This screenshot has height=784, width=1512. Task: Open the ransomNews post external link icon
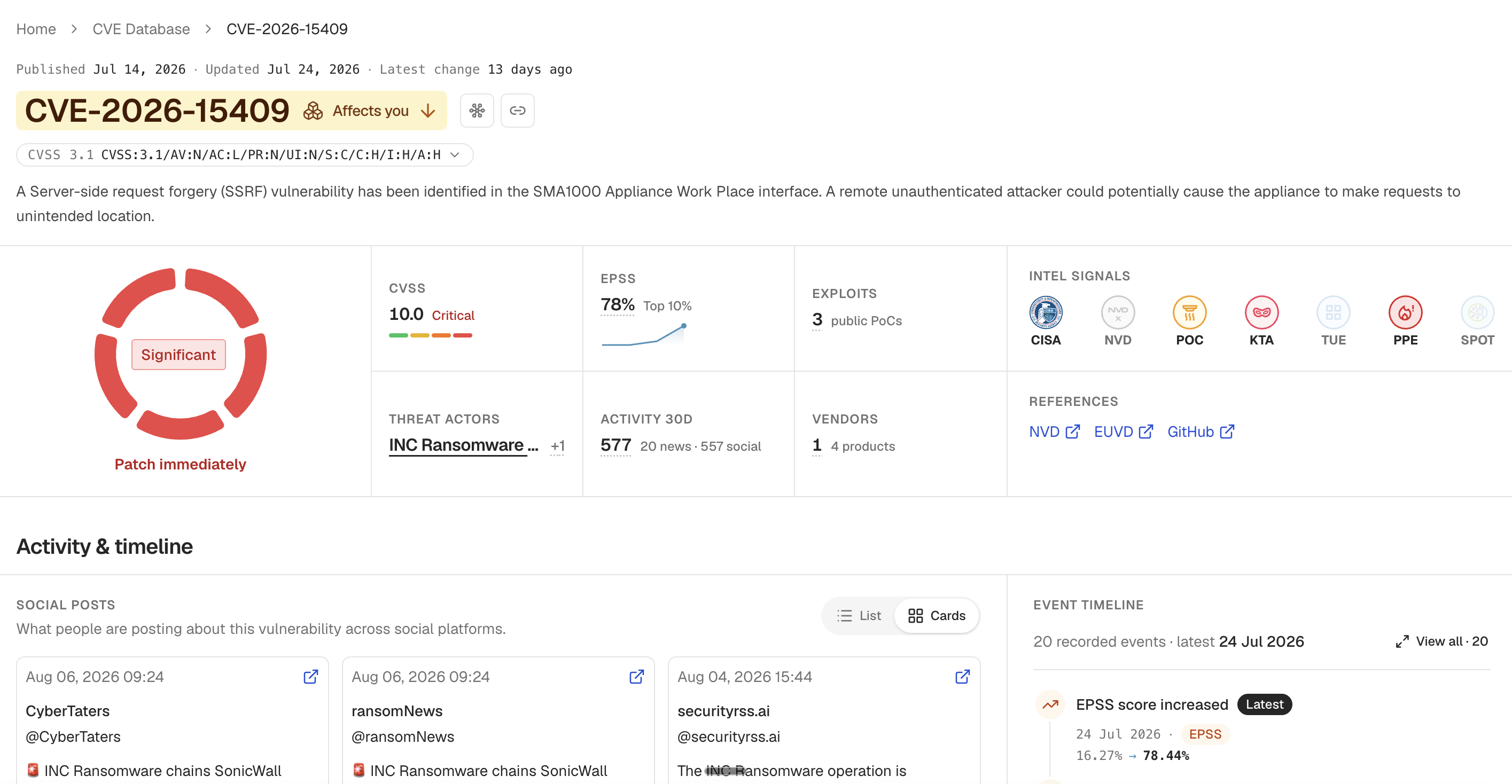click(636, 677)
